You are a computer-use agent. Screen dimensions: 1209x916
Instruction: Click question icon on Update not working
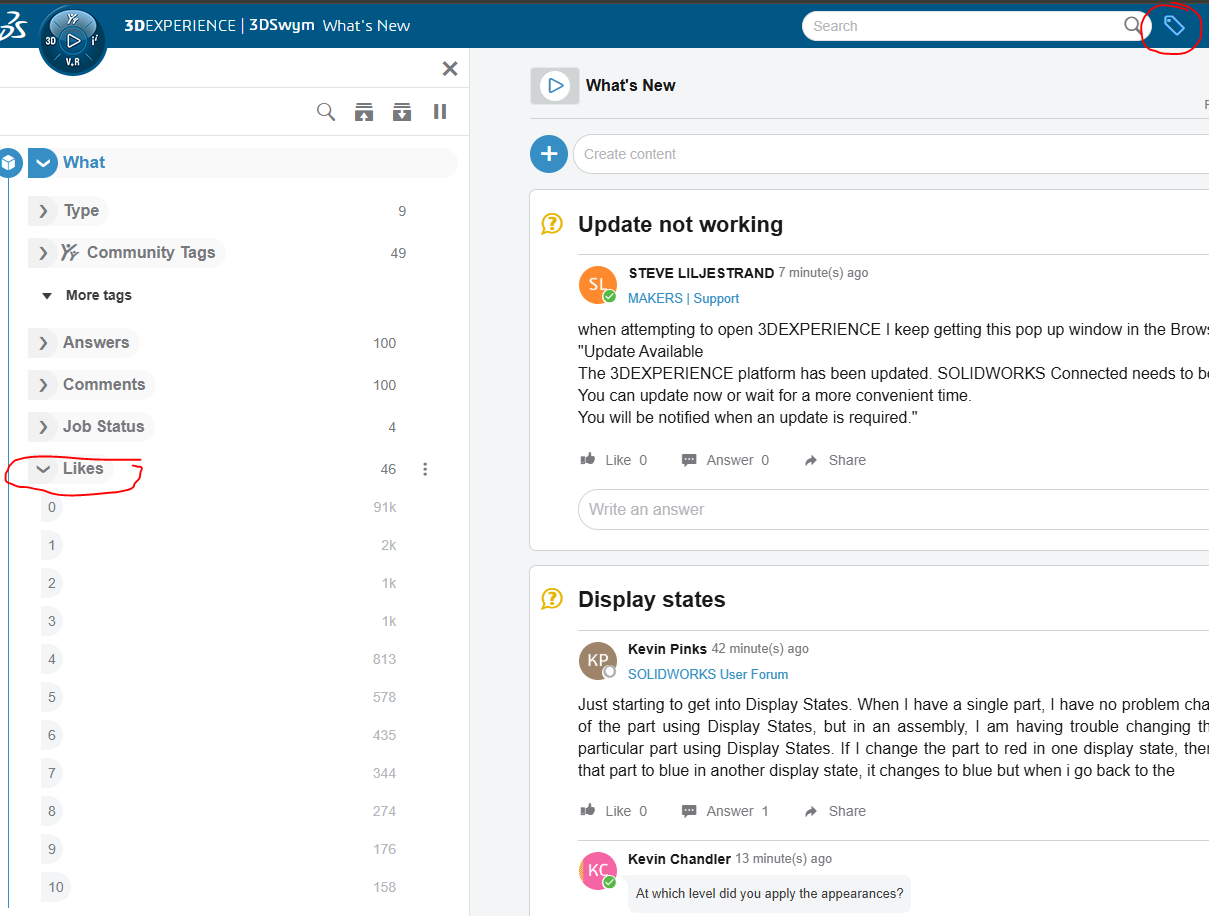tap(552, 224)
